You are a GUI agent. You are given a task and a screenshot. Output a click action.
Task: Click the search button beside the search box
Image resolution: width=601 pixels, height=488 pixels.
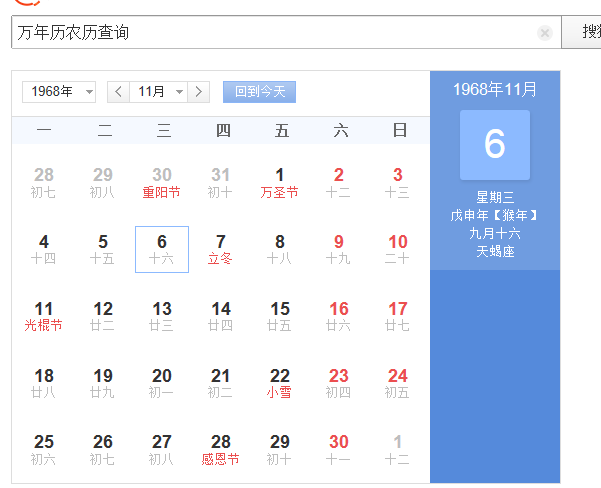tap(581, 32)
